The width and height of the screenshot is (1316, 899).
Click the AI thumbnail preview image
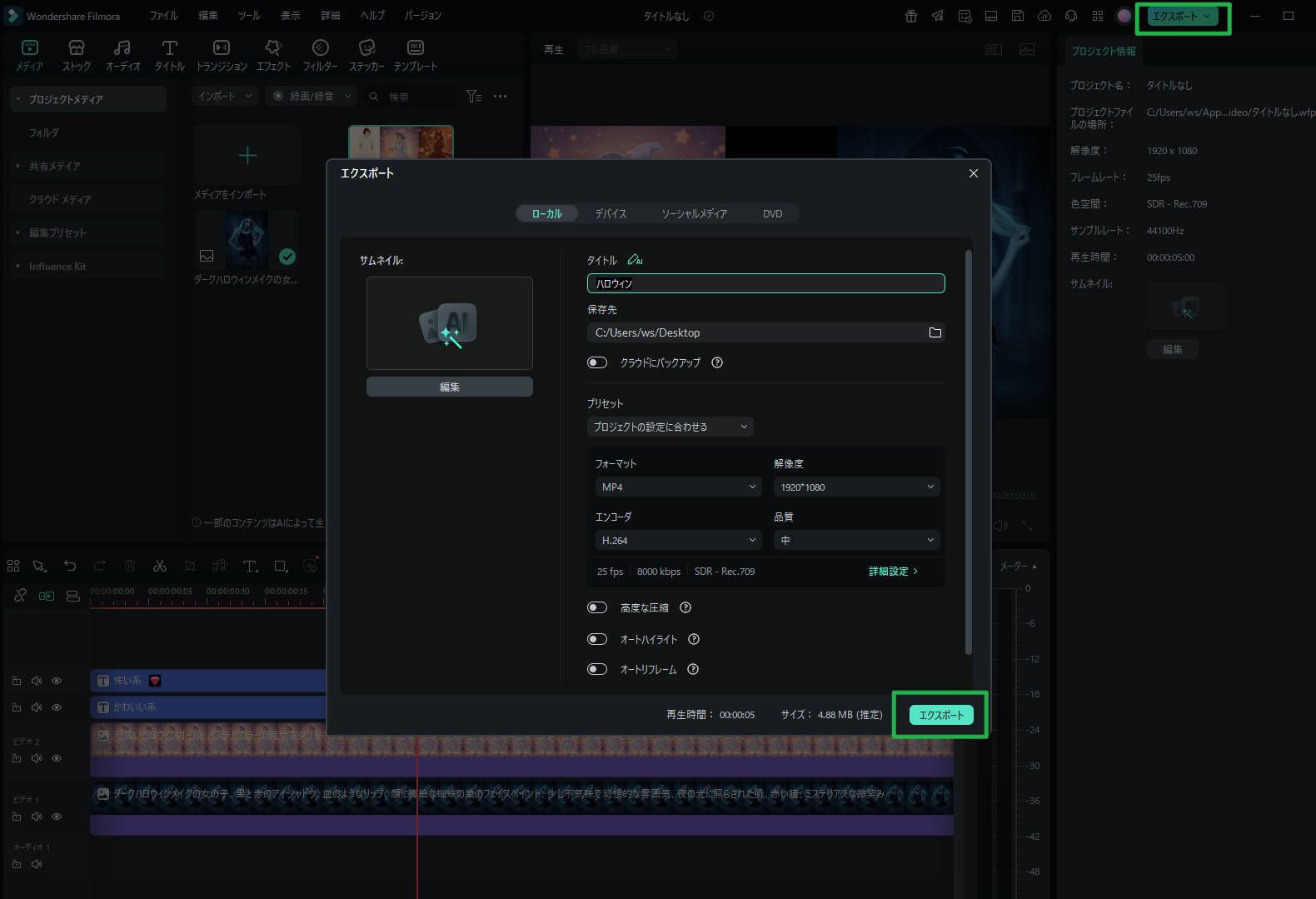pos(449,323)
